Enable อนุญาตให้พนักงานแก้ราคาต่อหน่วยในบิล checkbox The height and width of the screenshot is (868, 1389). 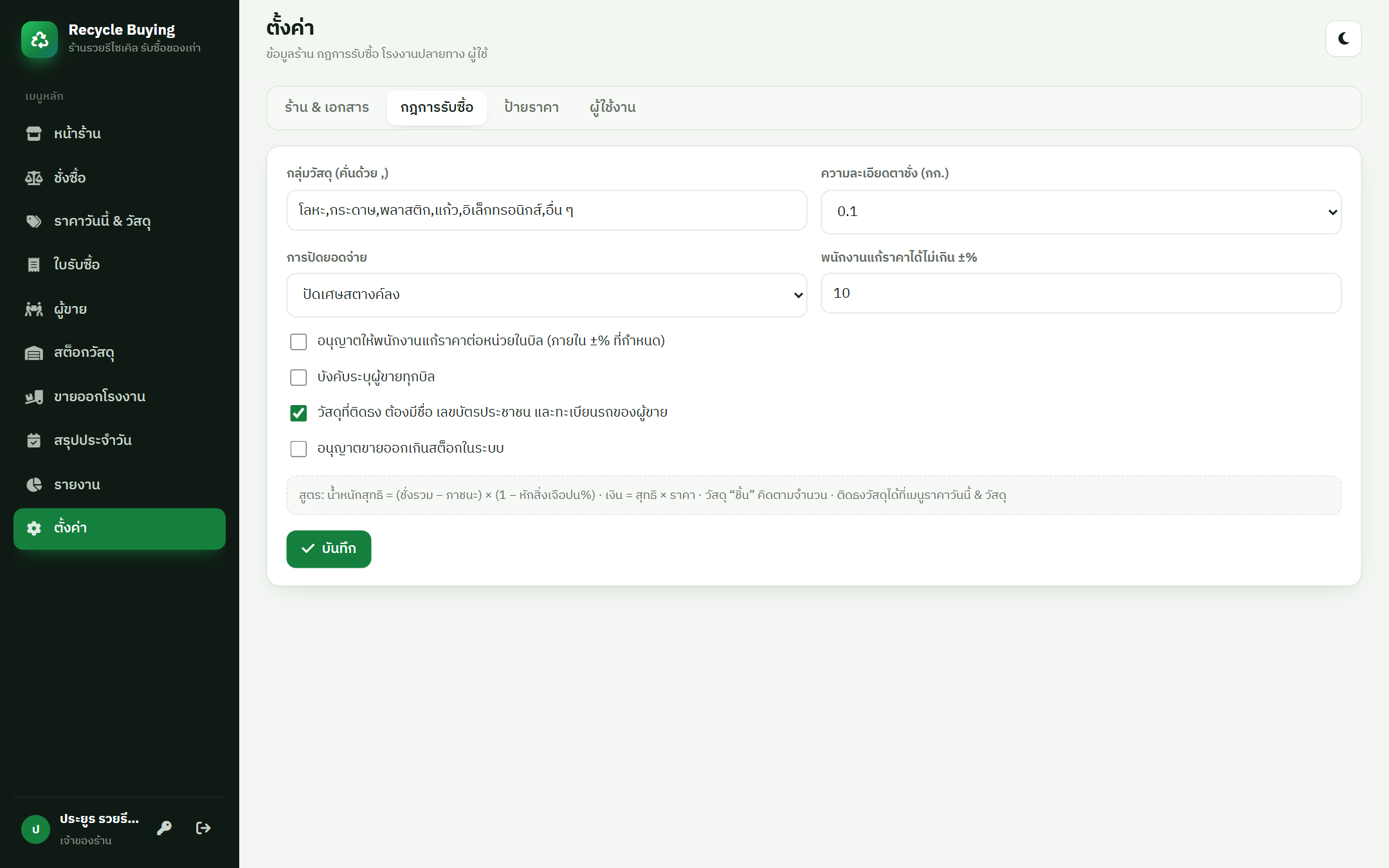tap(298, 341)
